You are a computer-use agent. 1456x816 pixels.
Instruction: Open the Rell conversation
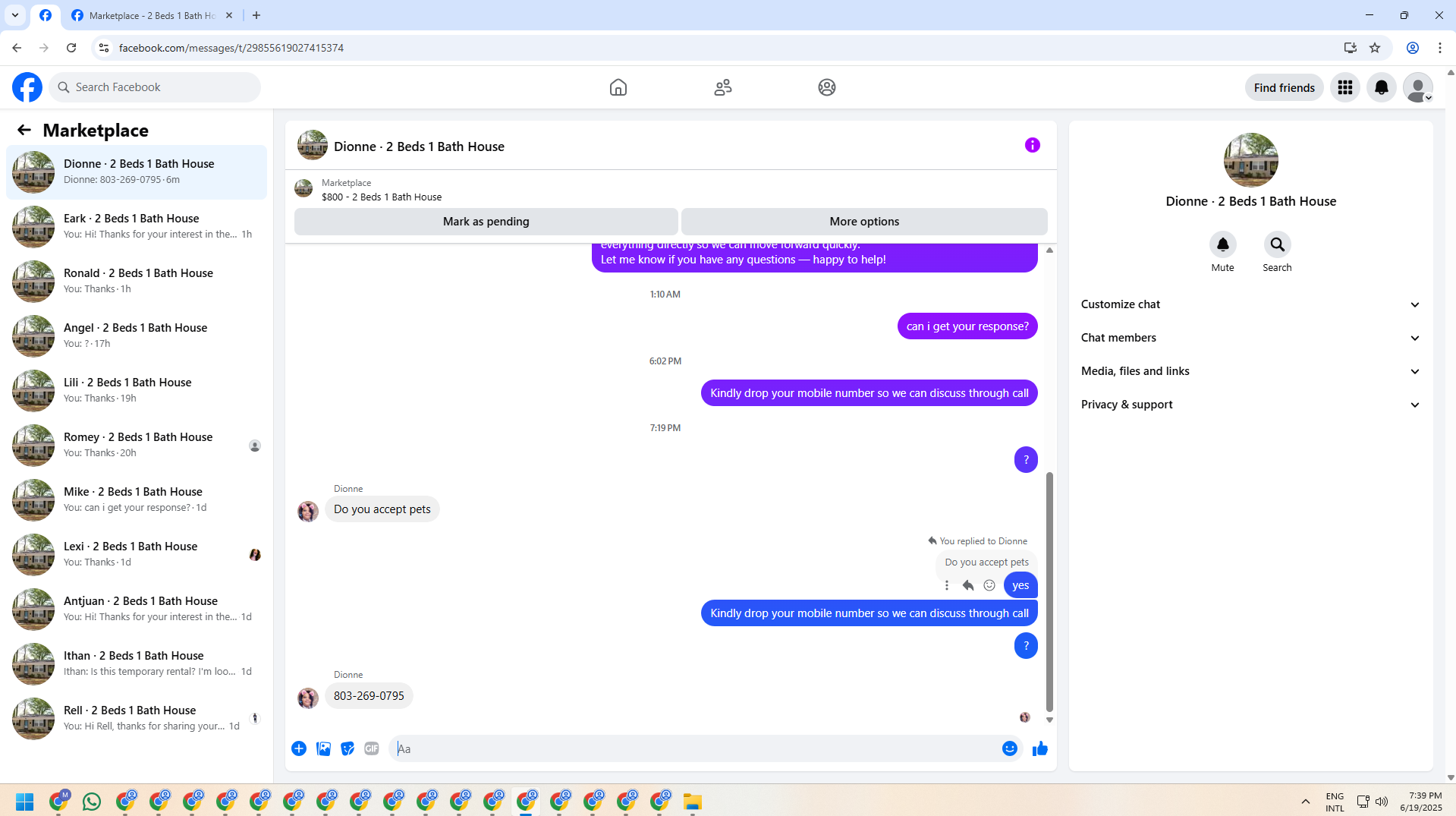(137, 719)
